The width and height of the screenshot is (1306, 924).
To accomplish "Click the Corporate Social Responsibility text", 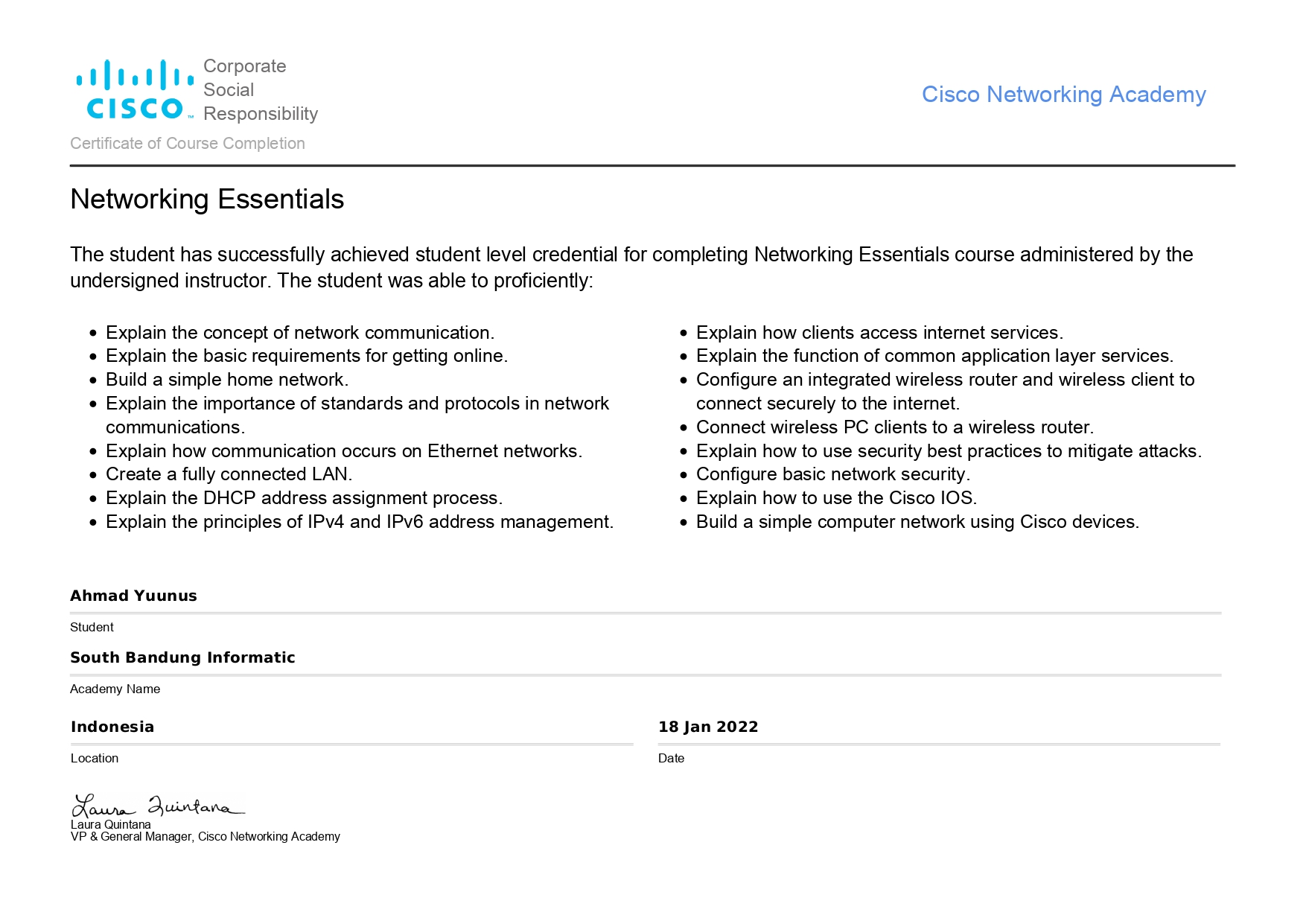I will click(x=260, y=90).
